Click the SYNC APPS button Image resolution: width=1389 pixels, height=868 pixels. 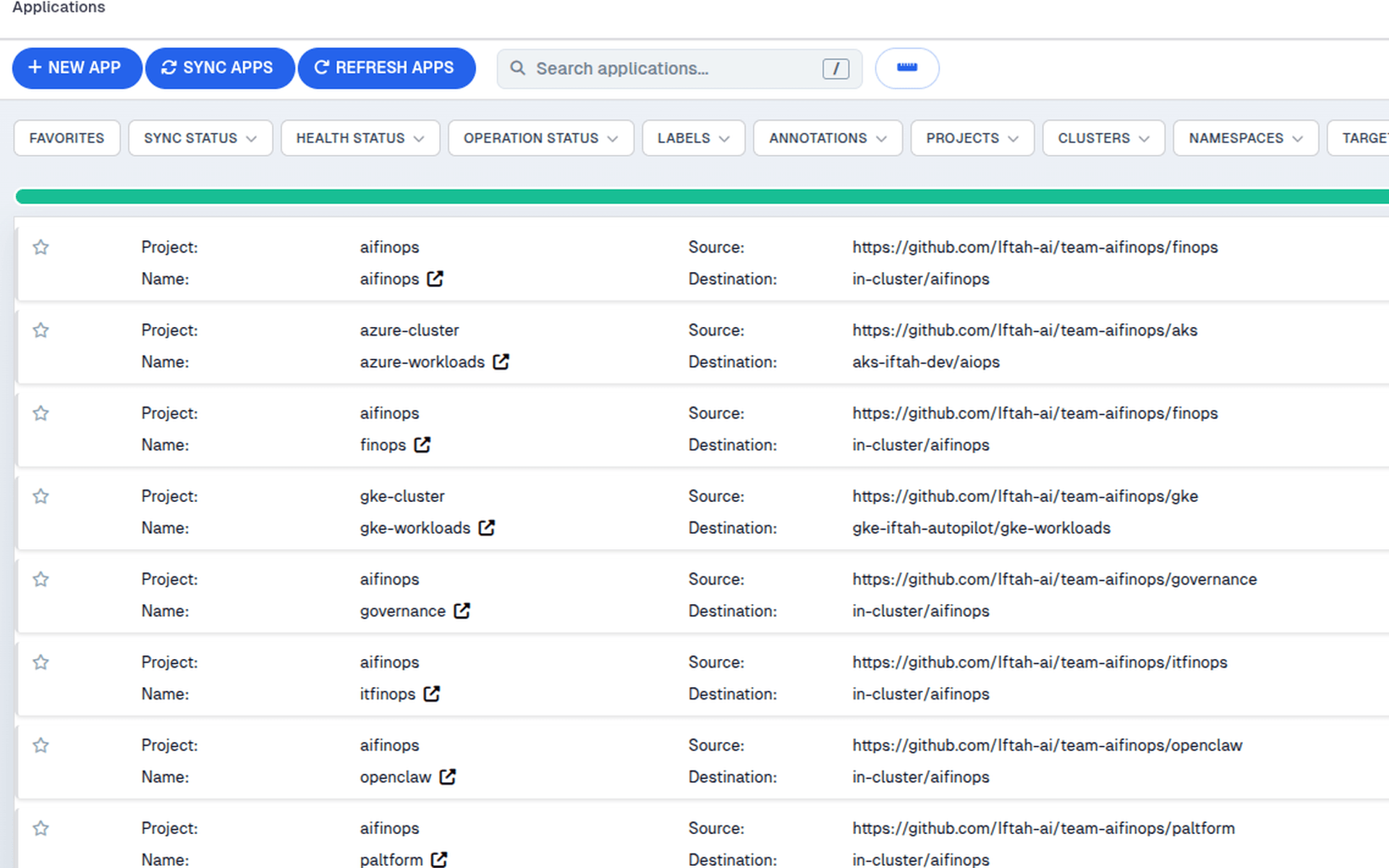coord(220,68)
